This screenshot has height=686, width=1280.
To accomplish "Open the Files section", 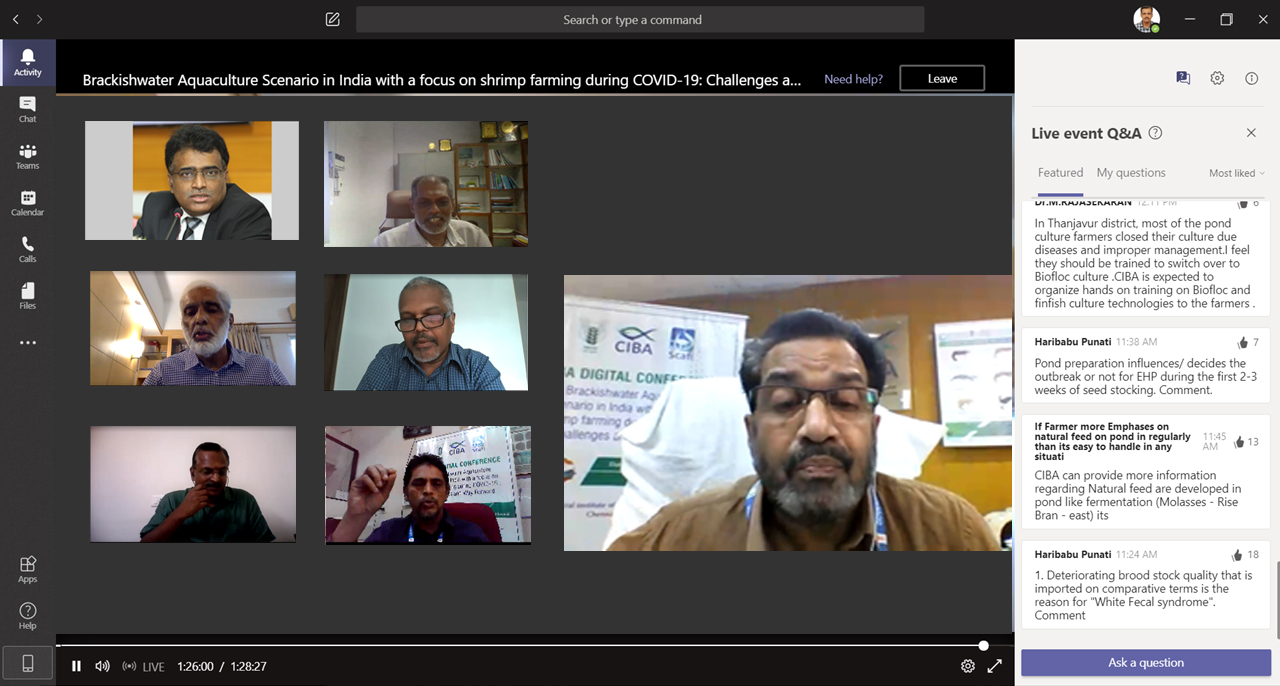I will pos(27,296).
